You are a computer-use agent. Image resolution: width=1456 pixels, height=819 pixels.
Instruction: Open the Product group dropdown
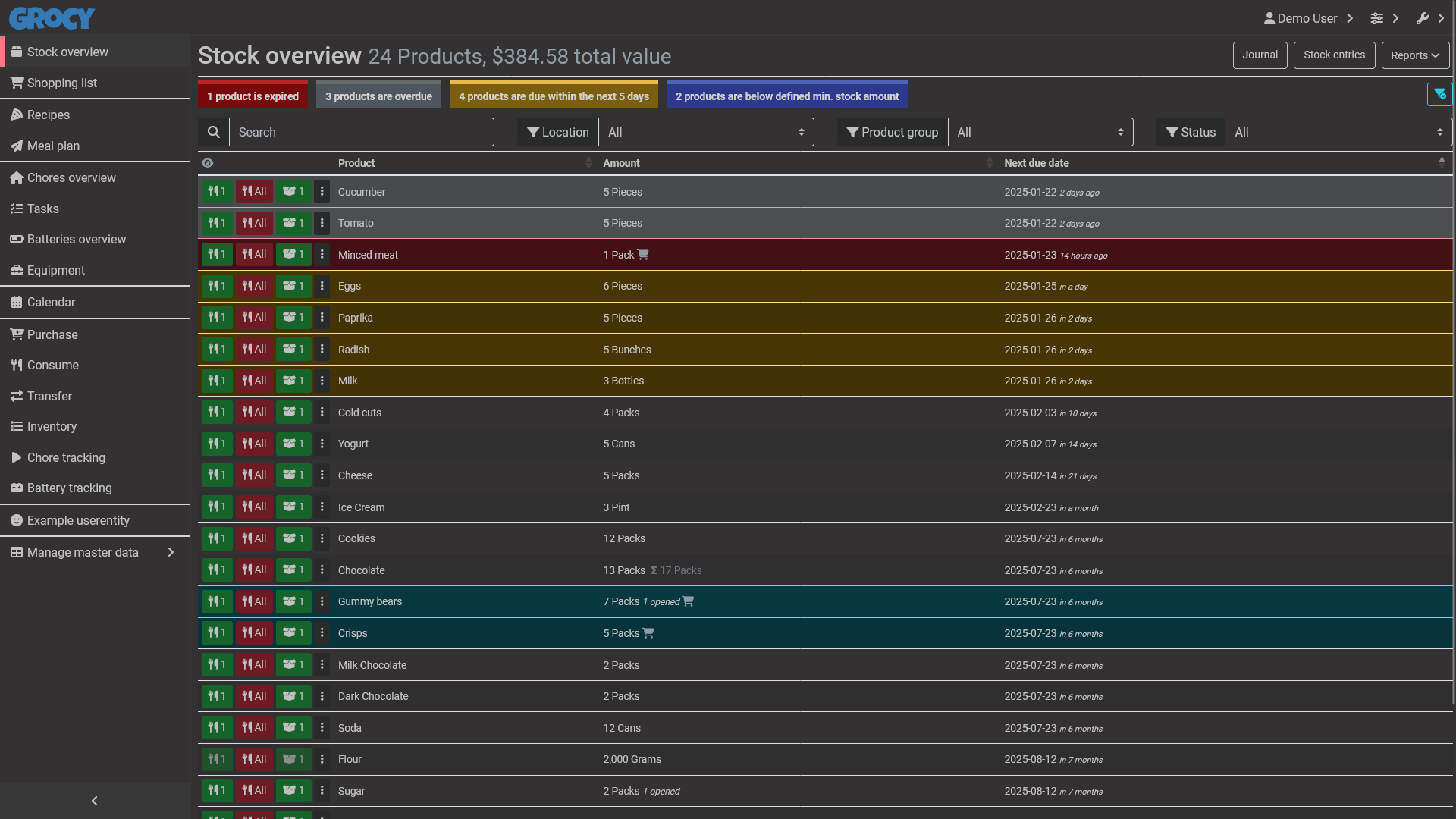1040,132
